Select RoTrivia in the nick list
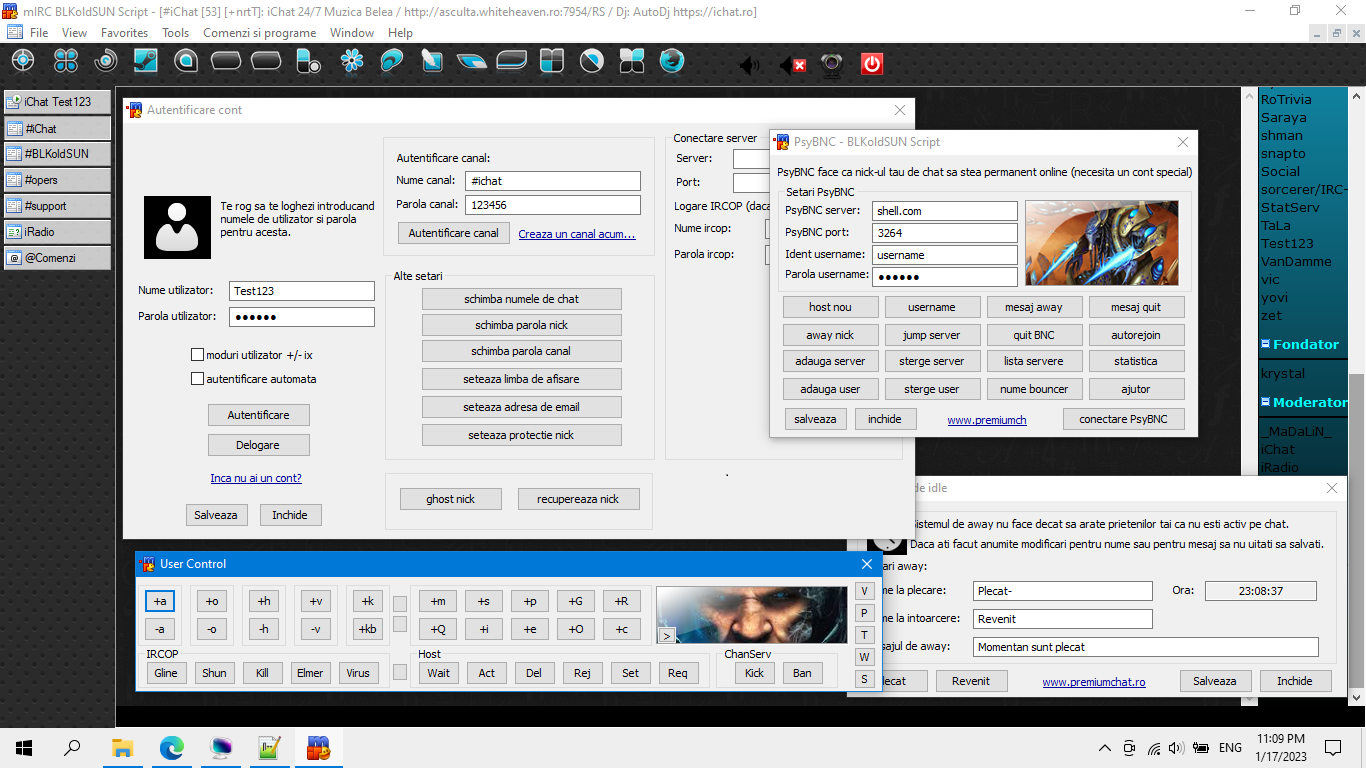Viewport: 1366px width, 768px height. tap(1286, 99)
